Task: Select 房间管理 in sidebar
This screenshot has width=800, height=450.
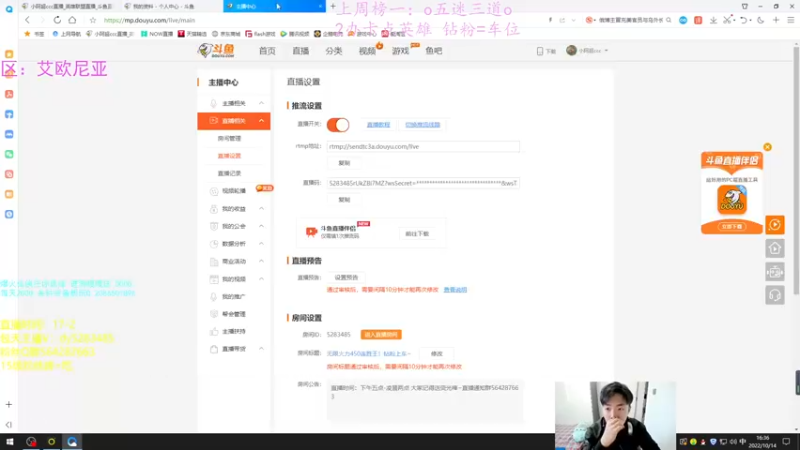Action: tap(229, 138)
